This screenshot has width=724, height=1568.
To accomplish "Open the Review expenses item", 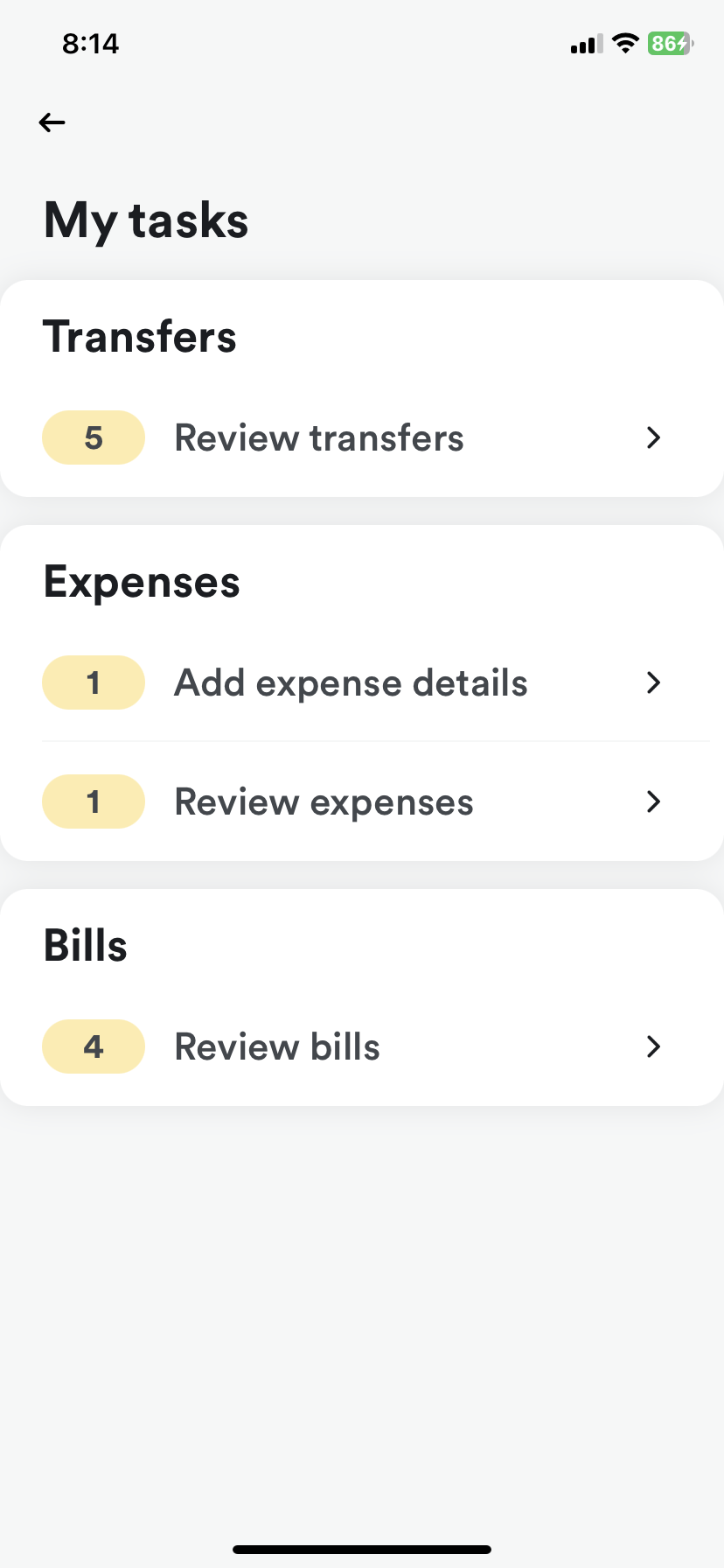I will [324, 801].
